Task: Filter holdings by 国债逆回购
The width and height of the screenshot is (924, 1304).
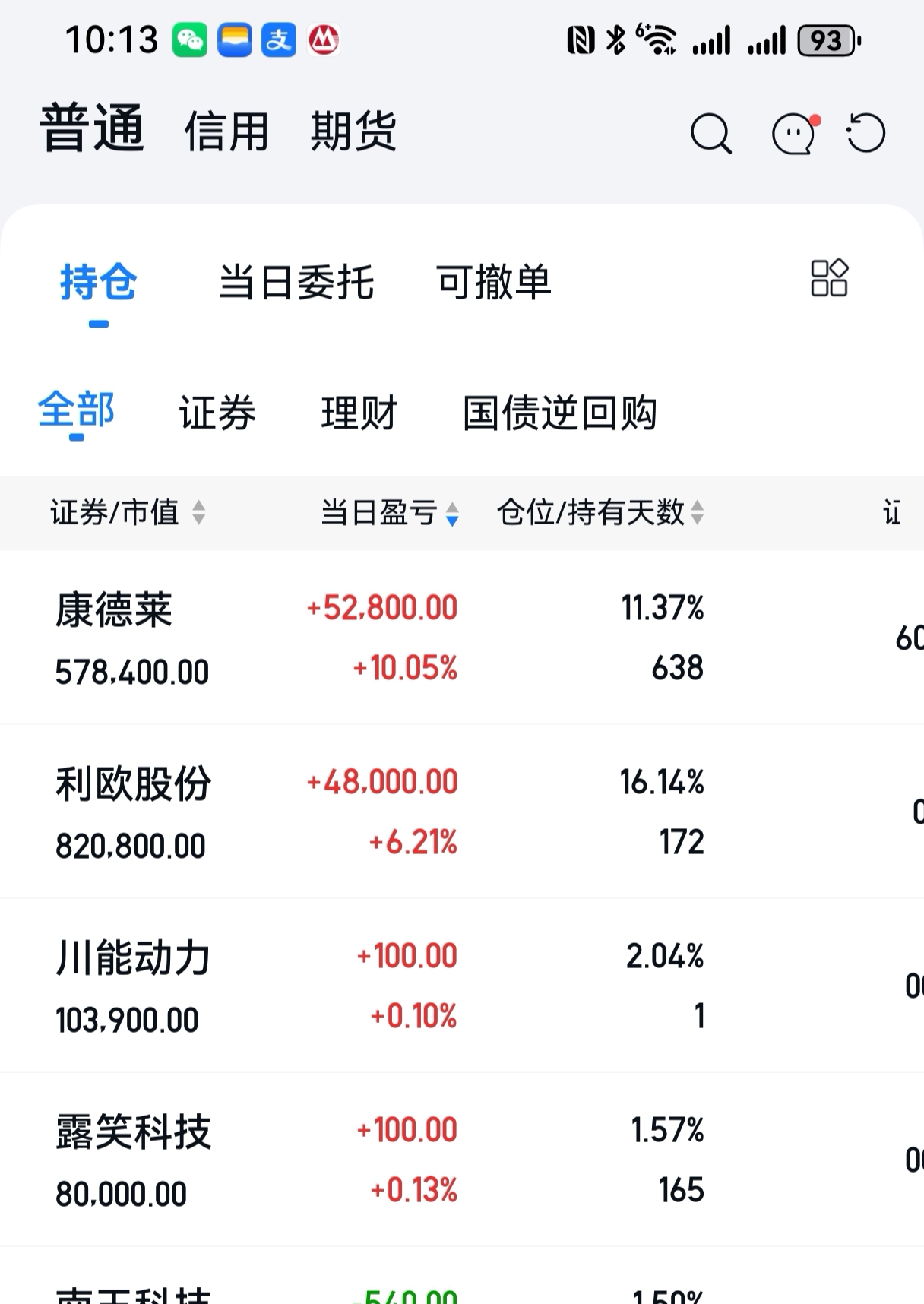Action: pos(559,413)
